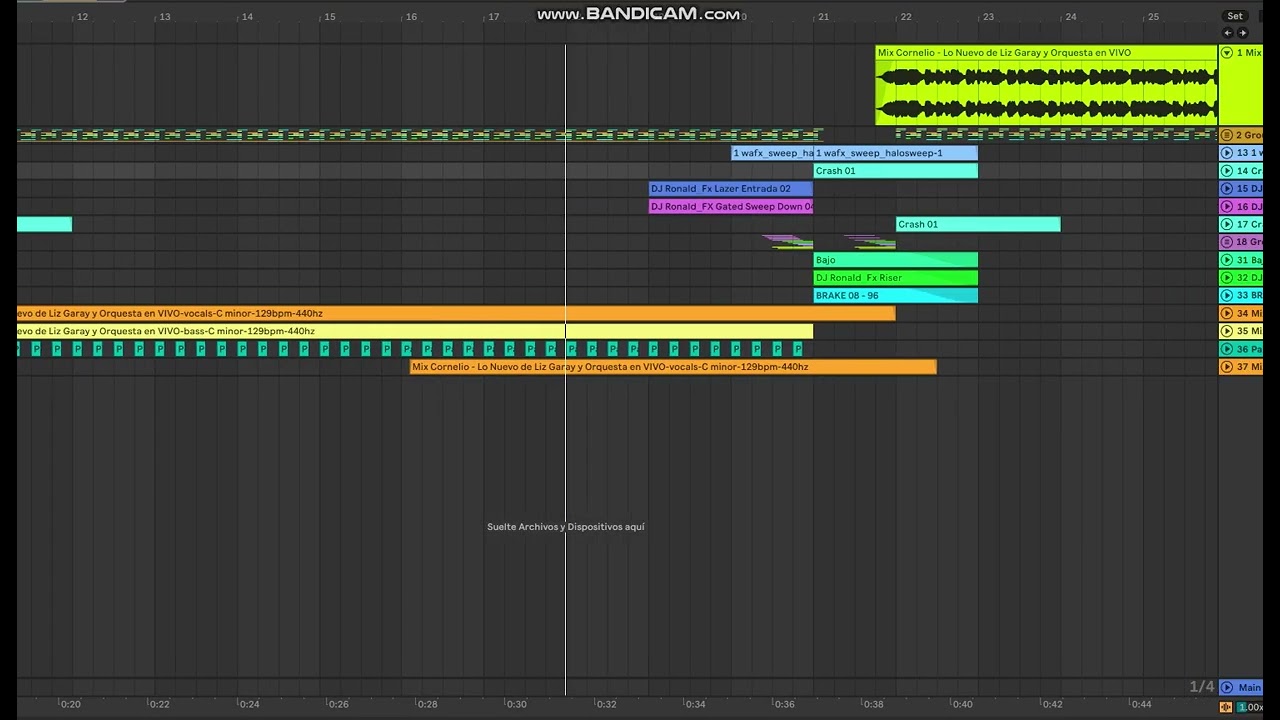The height and width of the screenshot is (720, 1280).
Task: Unfold track 13 wafx sweep with its arrow
Action: pyautogui.click(x=1227, y=153)
